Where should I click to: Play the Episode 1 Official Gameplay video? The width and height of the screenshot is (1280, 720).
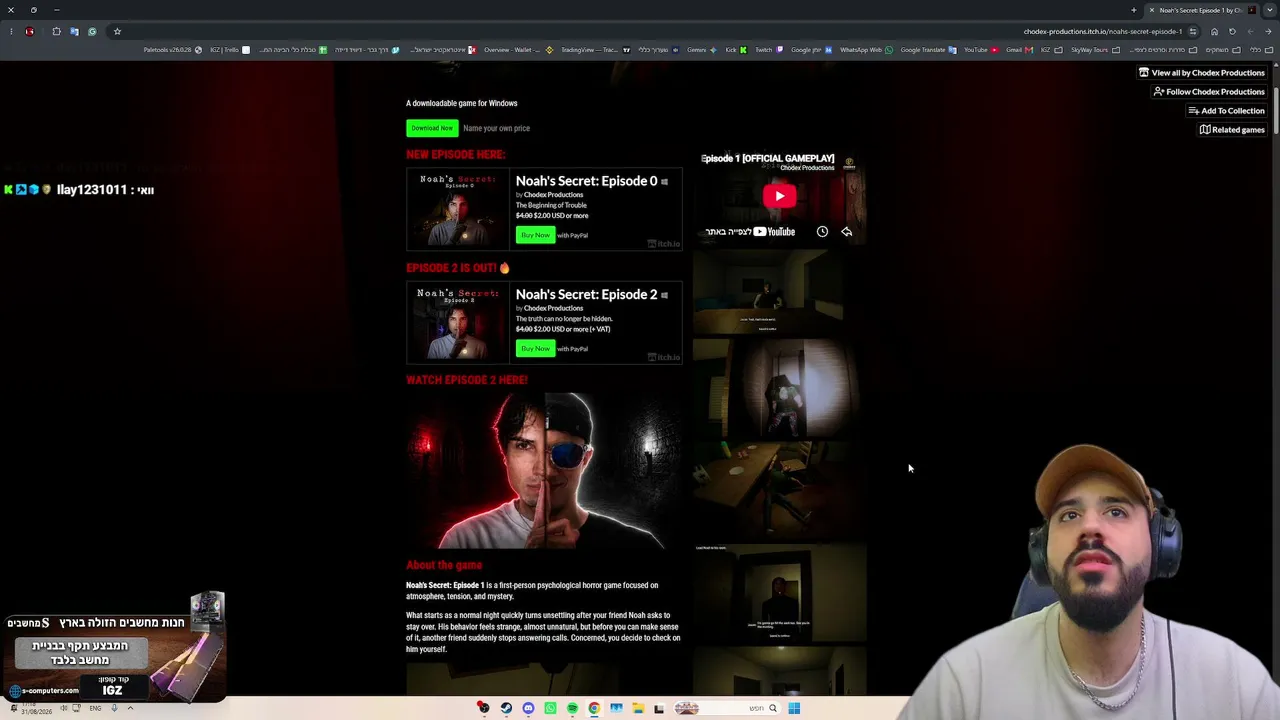780,195
